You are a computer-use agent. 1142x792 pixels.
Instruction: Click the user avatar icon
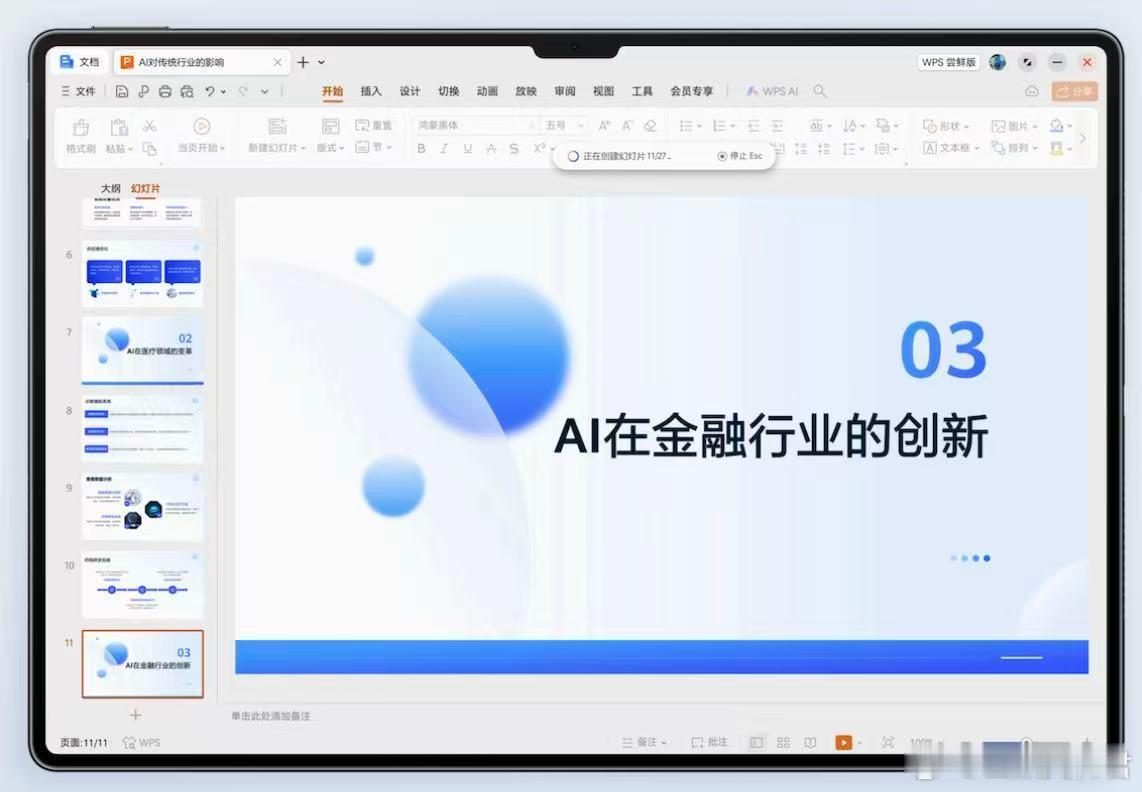click(x=998, y=62)
